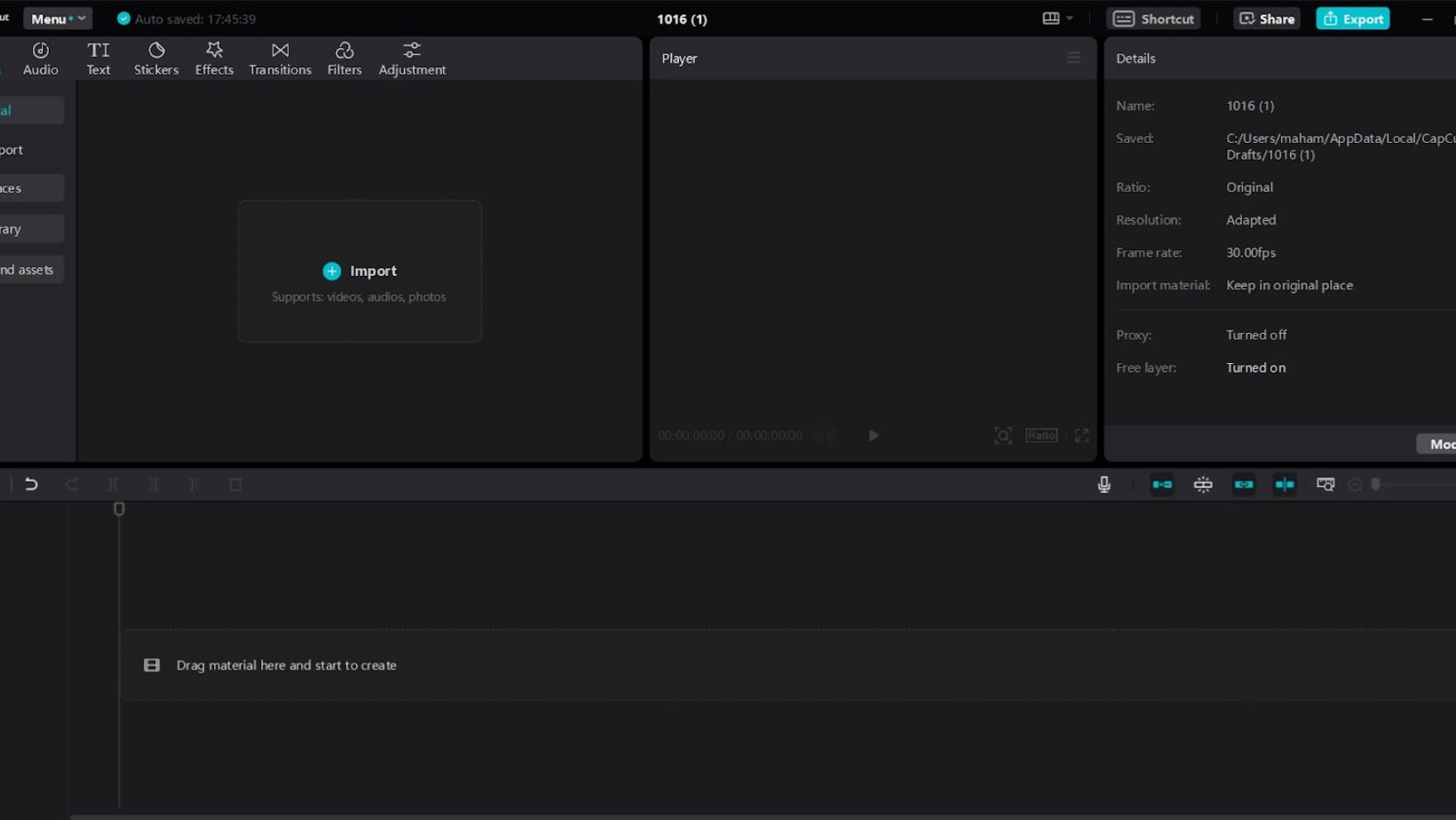The width and height of the screenshot is (1456, 820).
Task: Click the Player panel title
Action: point(679,59)
